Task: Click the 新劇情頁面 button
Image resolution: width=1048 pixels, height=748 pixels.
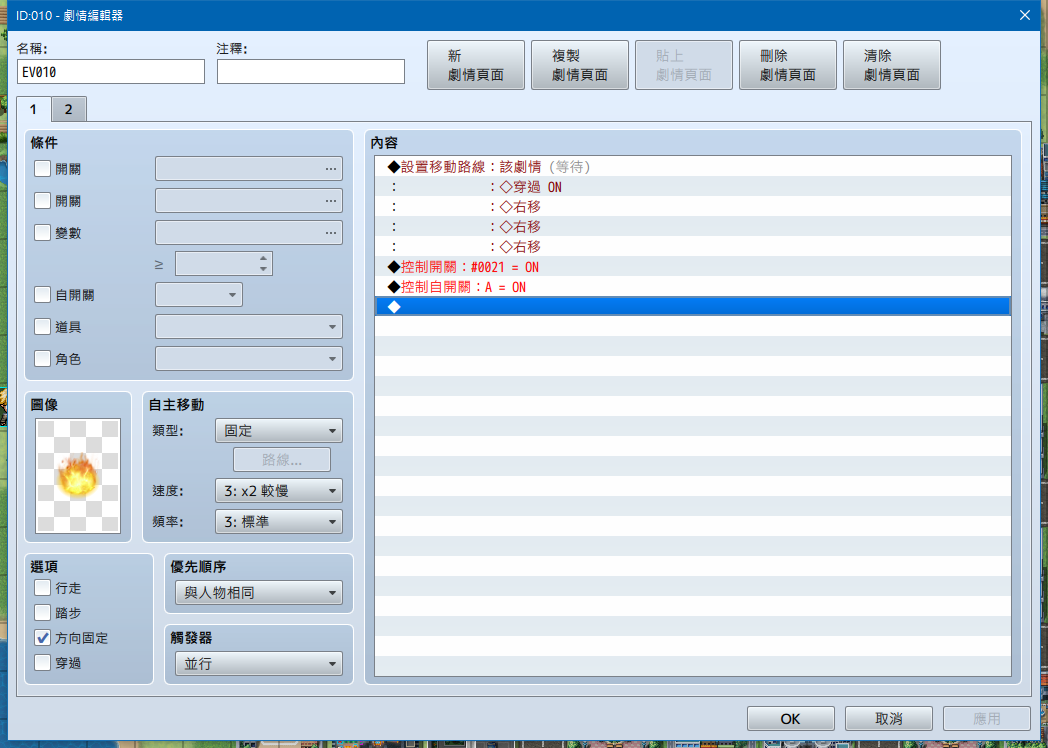Action: 476,65
